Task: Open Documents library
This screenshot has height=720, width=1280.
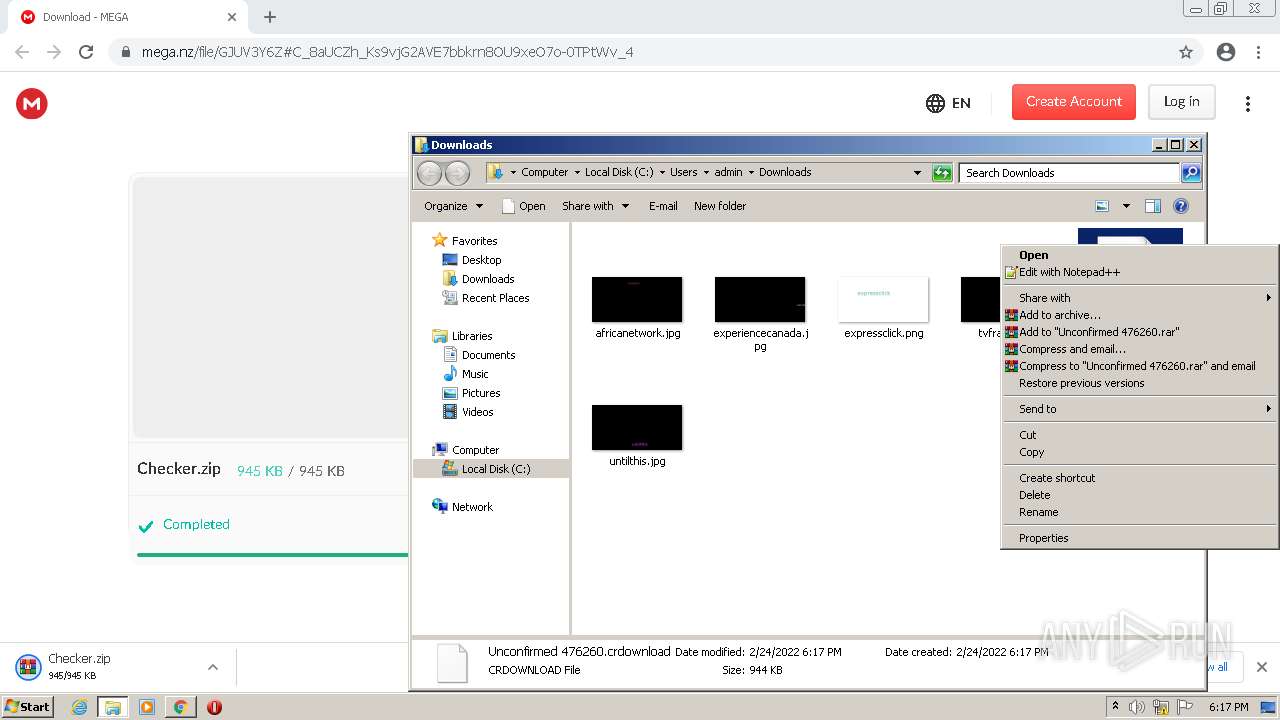Action: (479, 355)
